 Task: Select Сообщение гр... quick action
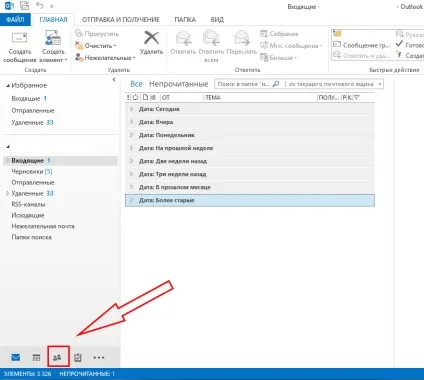(362, 45)
